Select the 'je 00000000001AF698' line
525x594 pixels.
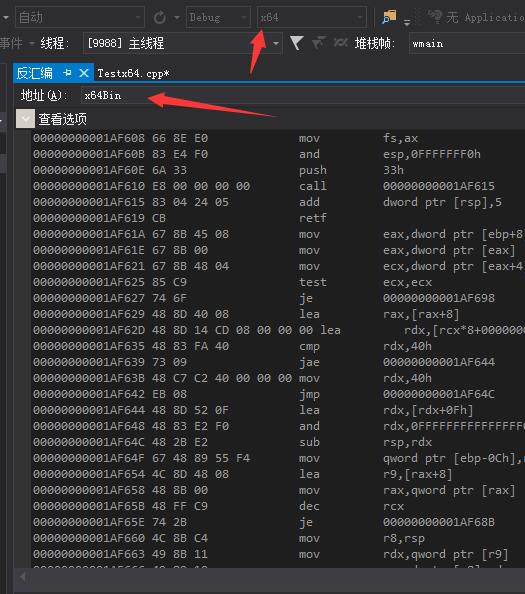point(278,298)
